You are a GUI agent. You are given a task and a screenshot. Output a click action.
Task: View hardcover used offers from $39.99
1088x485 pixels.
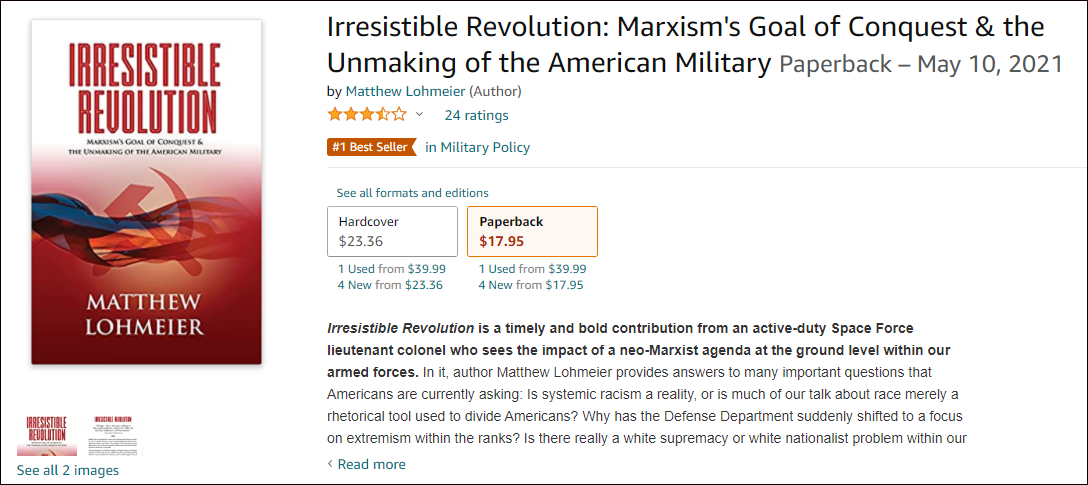[392, 269]
